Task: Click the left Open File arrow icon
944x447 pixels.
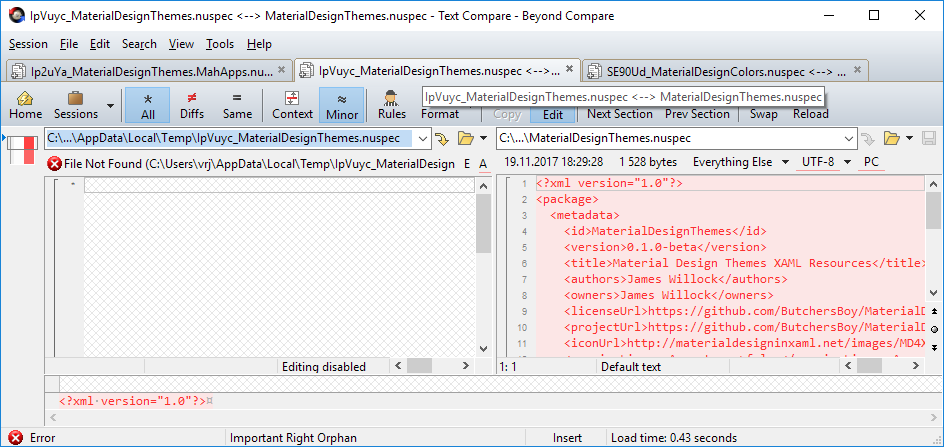Action: pos(442,139)
